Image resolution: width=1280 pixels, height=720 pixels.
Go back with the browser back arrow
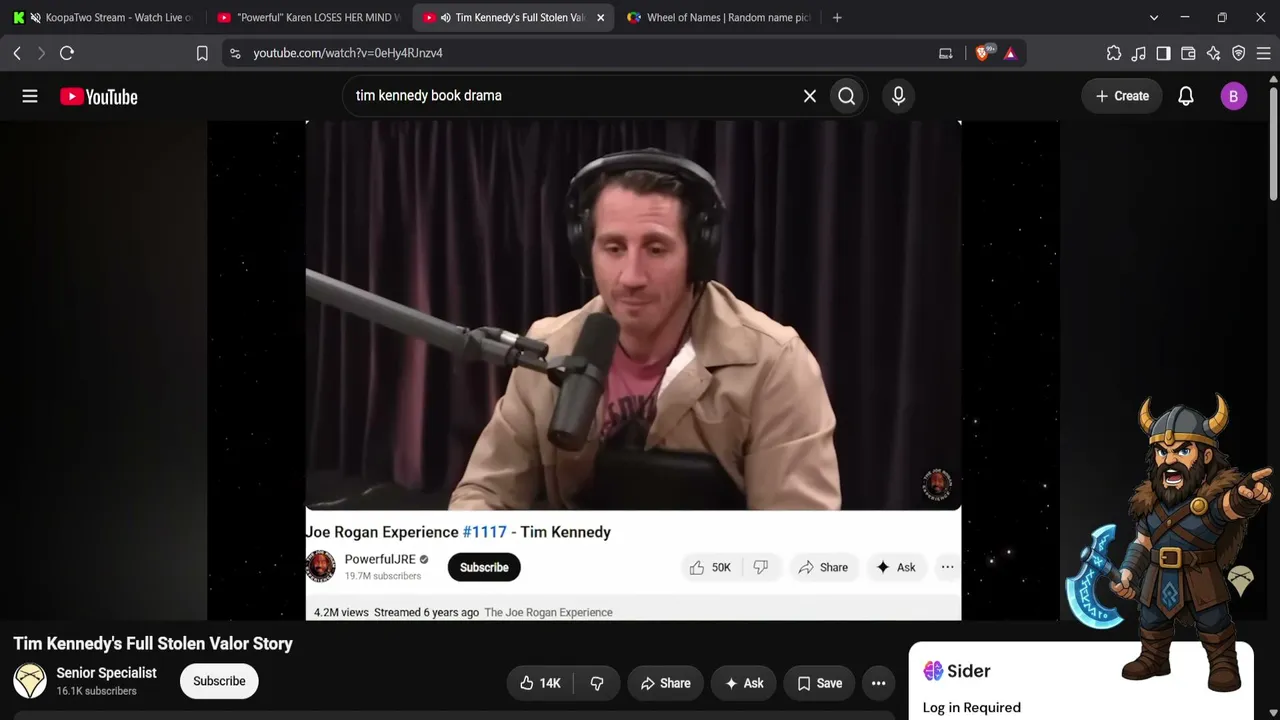[17, 53]
